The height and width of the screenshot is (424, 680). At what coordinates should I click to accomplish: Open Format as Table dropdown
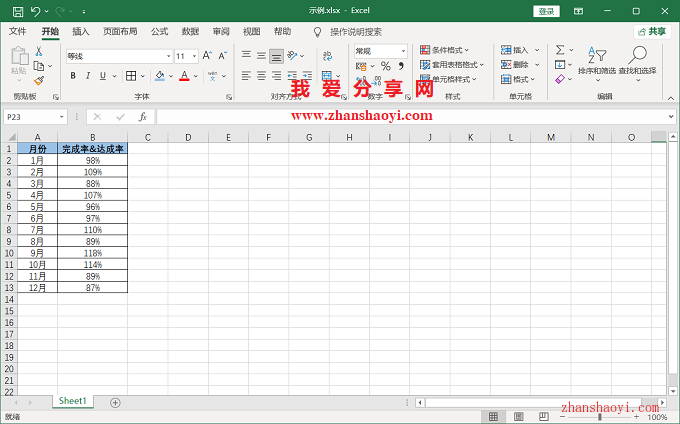tap(451, 65)
